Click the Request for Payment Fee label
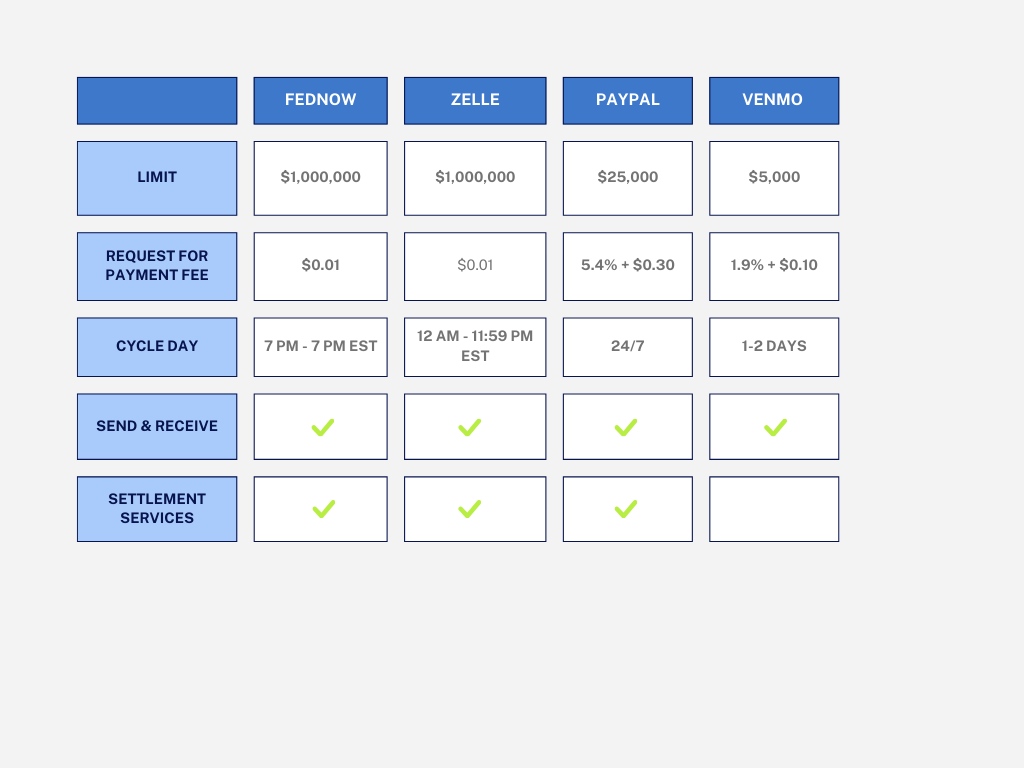1024x768 pixels. 157,266
